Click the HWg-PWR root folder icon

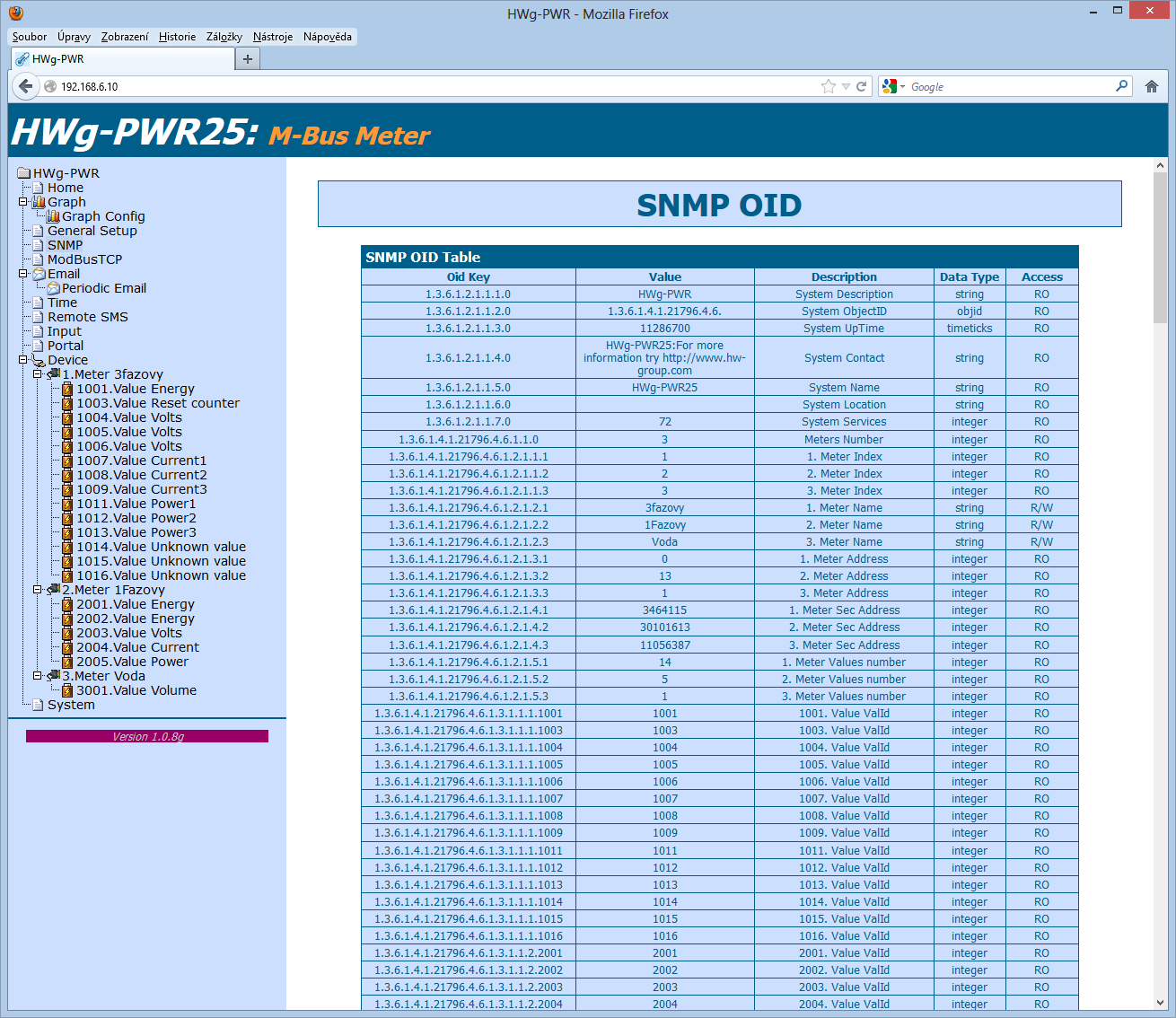click(24, 173)
